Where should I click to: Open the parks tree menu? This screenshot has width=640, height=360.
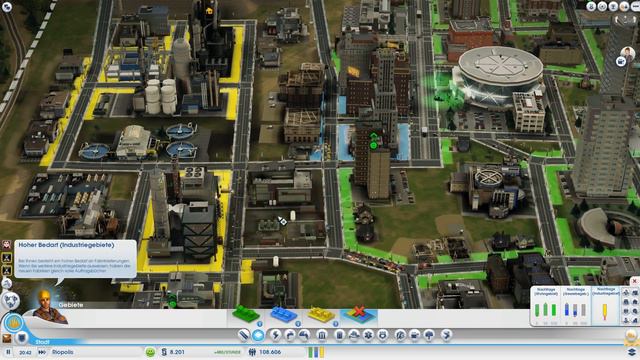point(429,335)
